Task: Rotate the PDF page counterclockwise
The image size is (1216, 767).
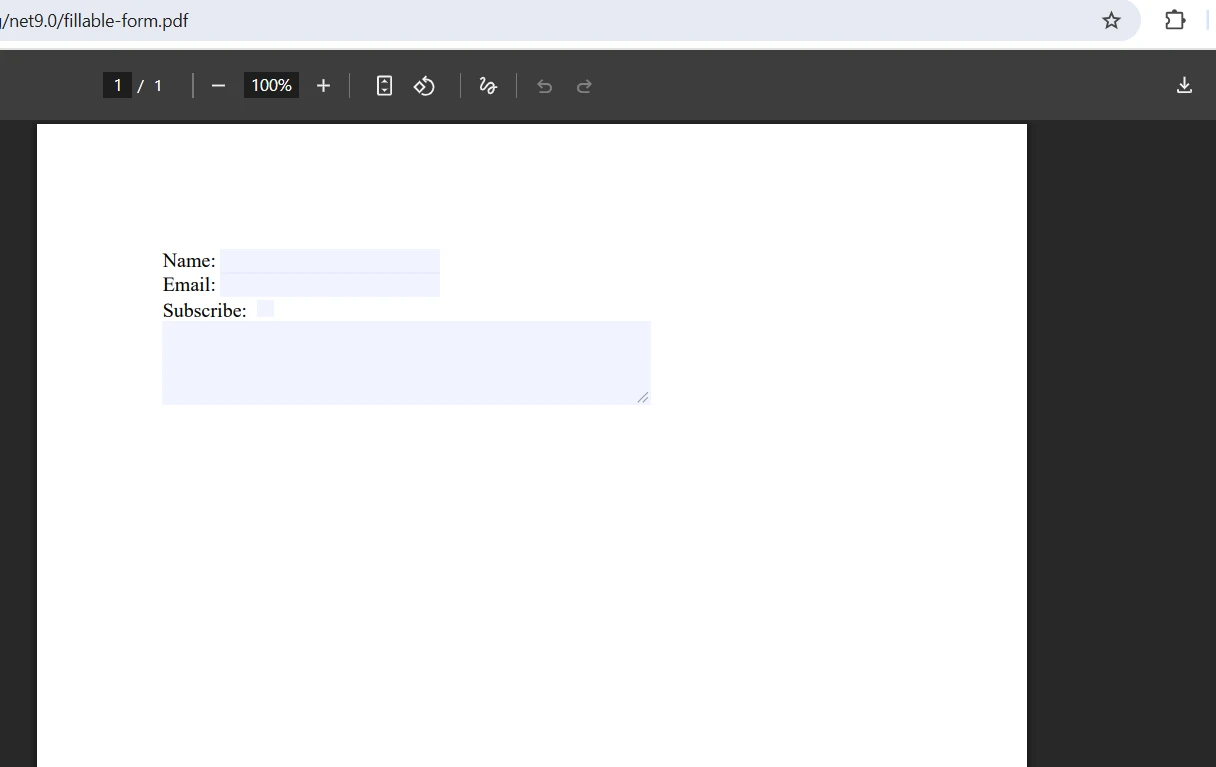Action: point(424,85)
